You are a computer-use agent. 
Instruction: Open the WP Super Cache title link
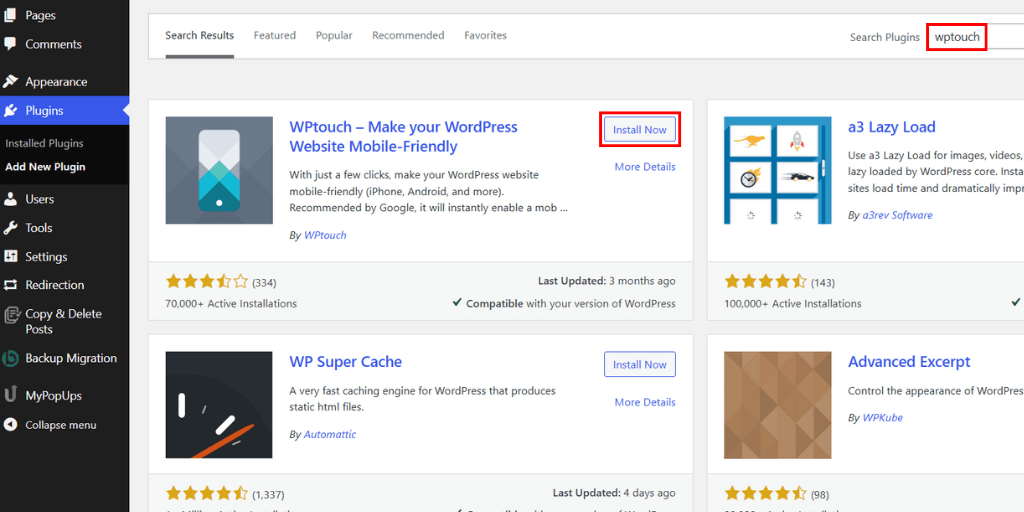tap(345, 361)
